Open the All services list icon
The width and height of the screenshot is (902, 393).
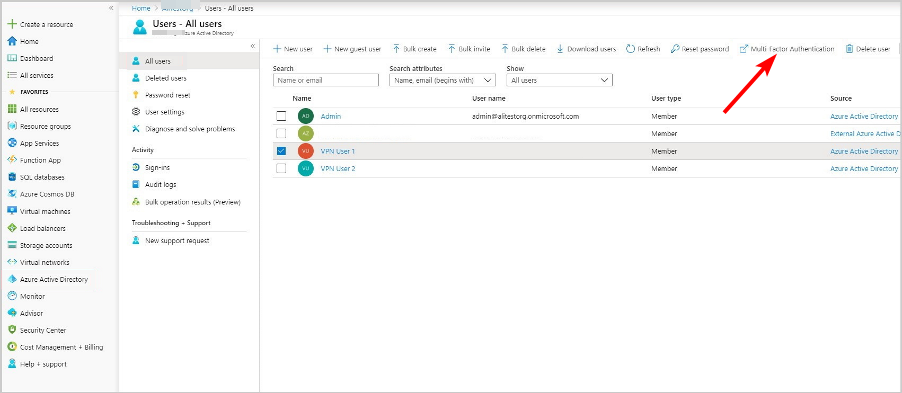tap(12, 75)
